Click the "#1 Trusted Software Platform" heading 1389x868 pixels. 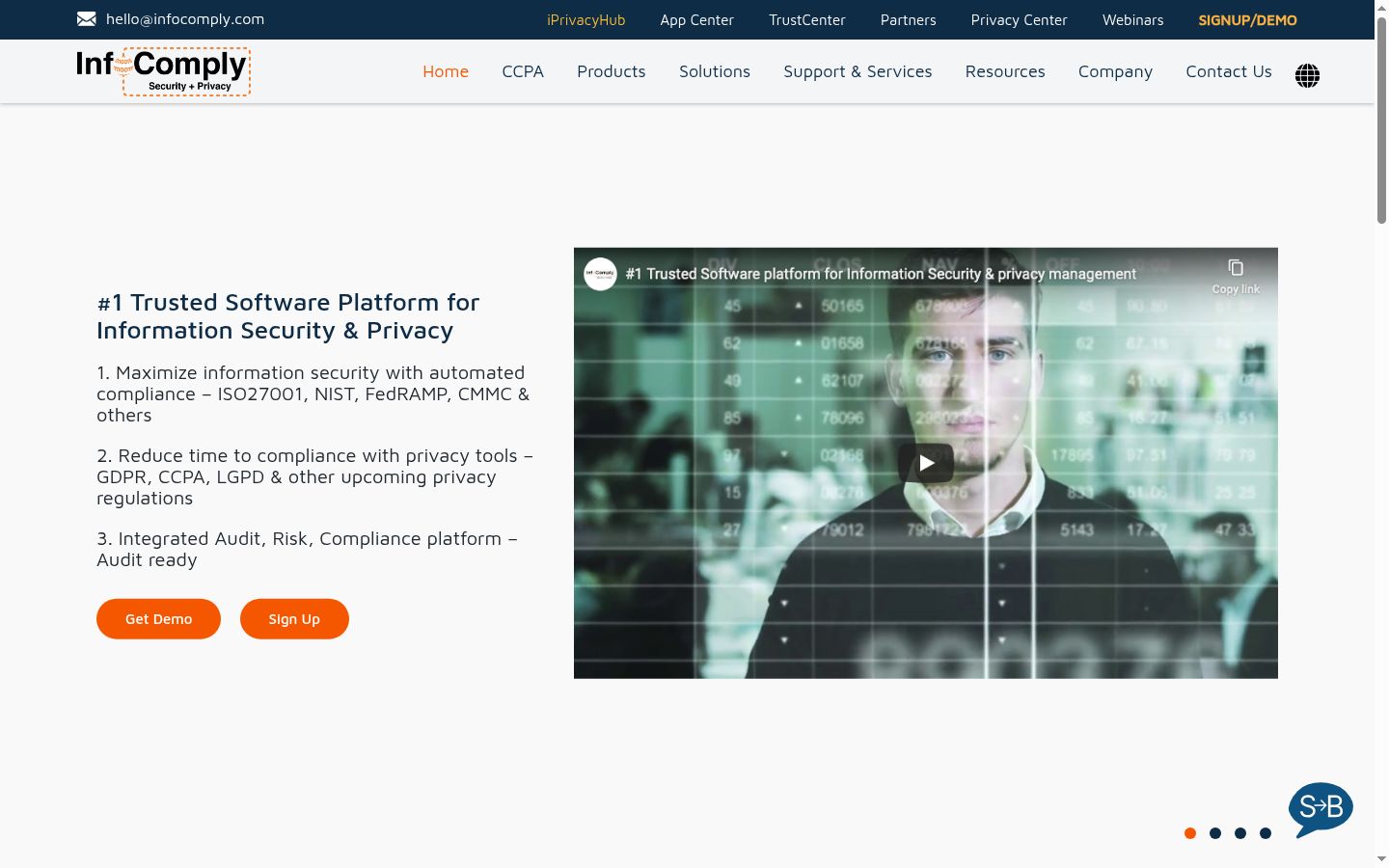(x=288, y=316)
